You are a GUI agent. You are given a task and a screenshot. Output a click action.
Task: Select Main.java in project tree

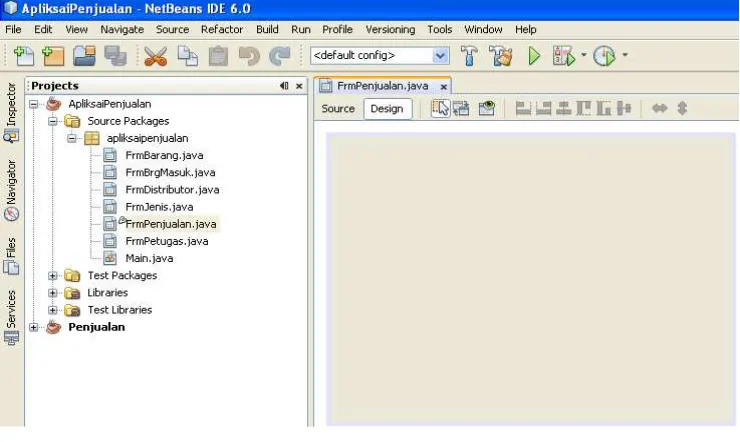pyautogui.click(x=149, y=259)
